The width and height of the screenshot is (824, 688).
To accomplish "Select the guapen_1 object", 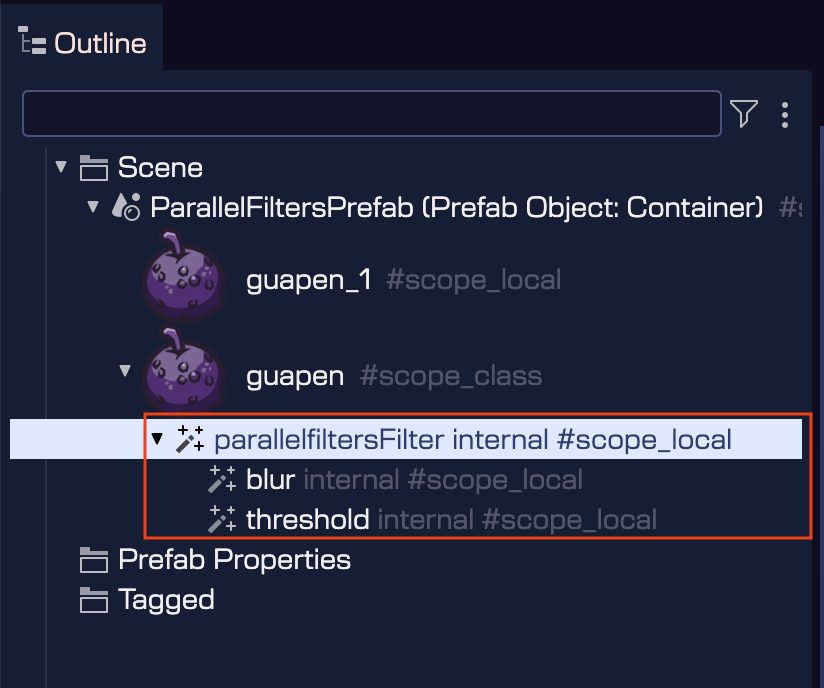I will pyautogui.click(x=308, y=280).
